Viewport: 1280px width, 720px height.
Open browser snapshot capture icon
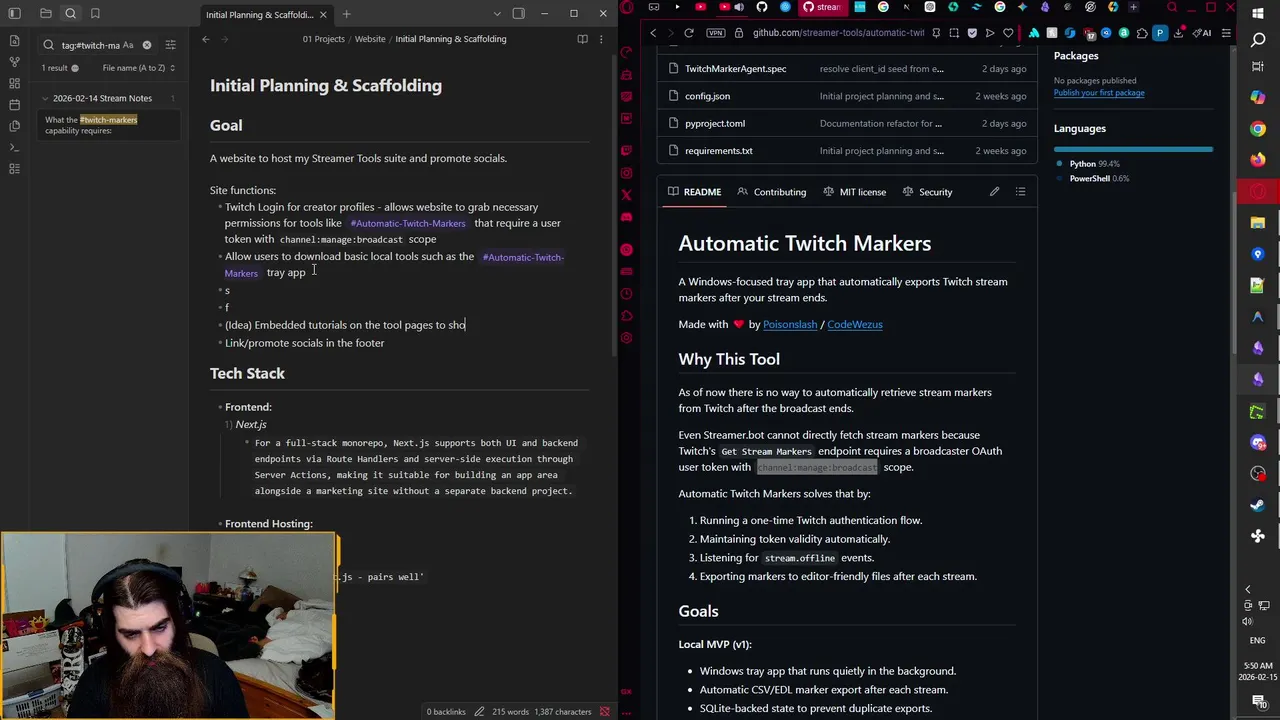pos(954,33)
